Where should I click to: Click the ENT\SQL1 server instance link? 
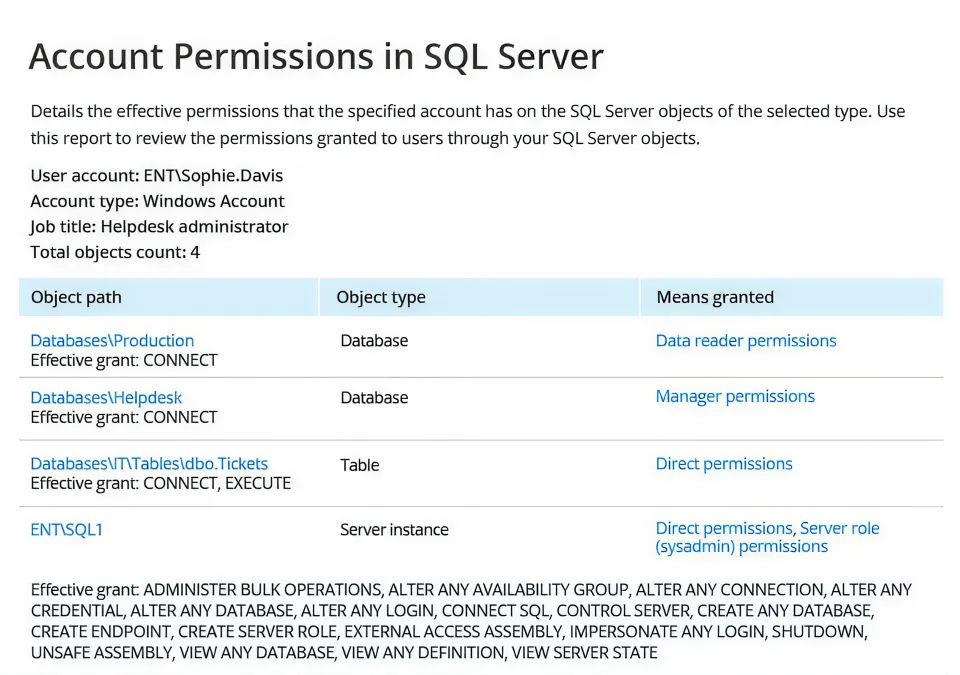pos(66,530)
